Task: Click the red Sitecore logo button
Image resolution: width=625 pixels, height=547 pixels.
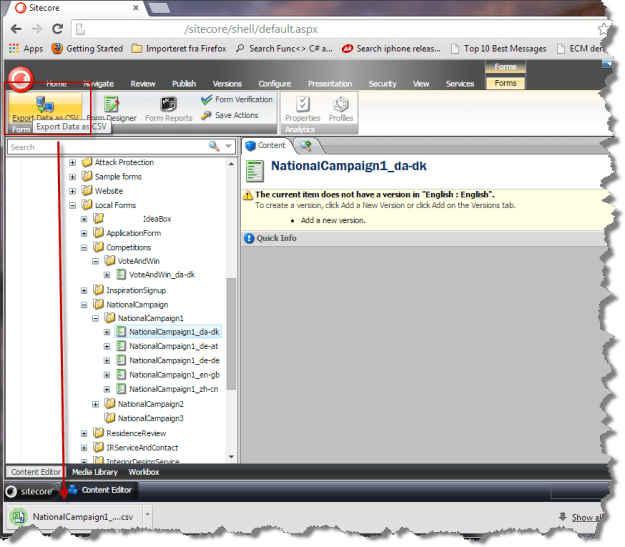Action: coord(21,79)
